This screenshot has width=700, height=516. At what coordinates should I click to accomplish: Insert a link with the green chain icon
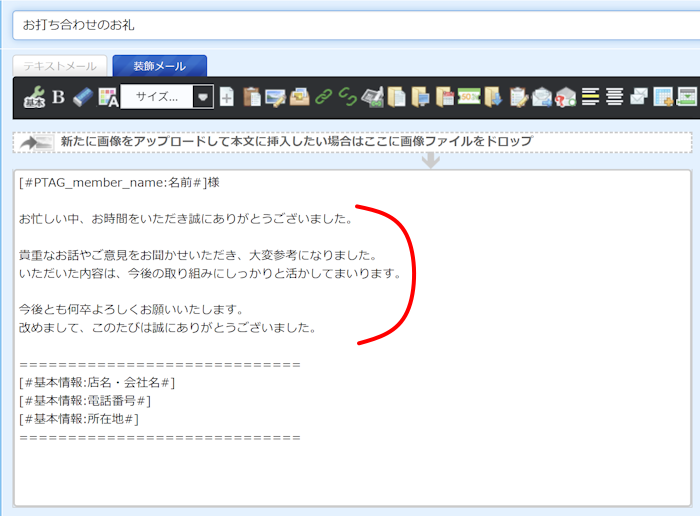coord(323,97)
